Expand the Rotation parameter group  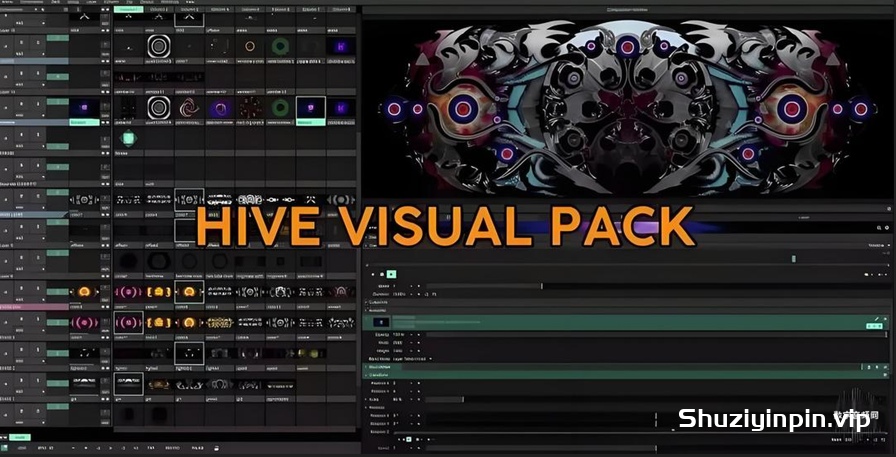click(366, 408)
